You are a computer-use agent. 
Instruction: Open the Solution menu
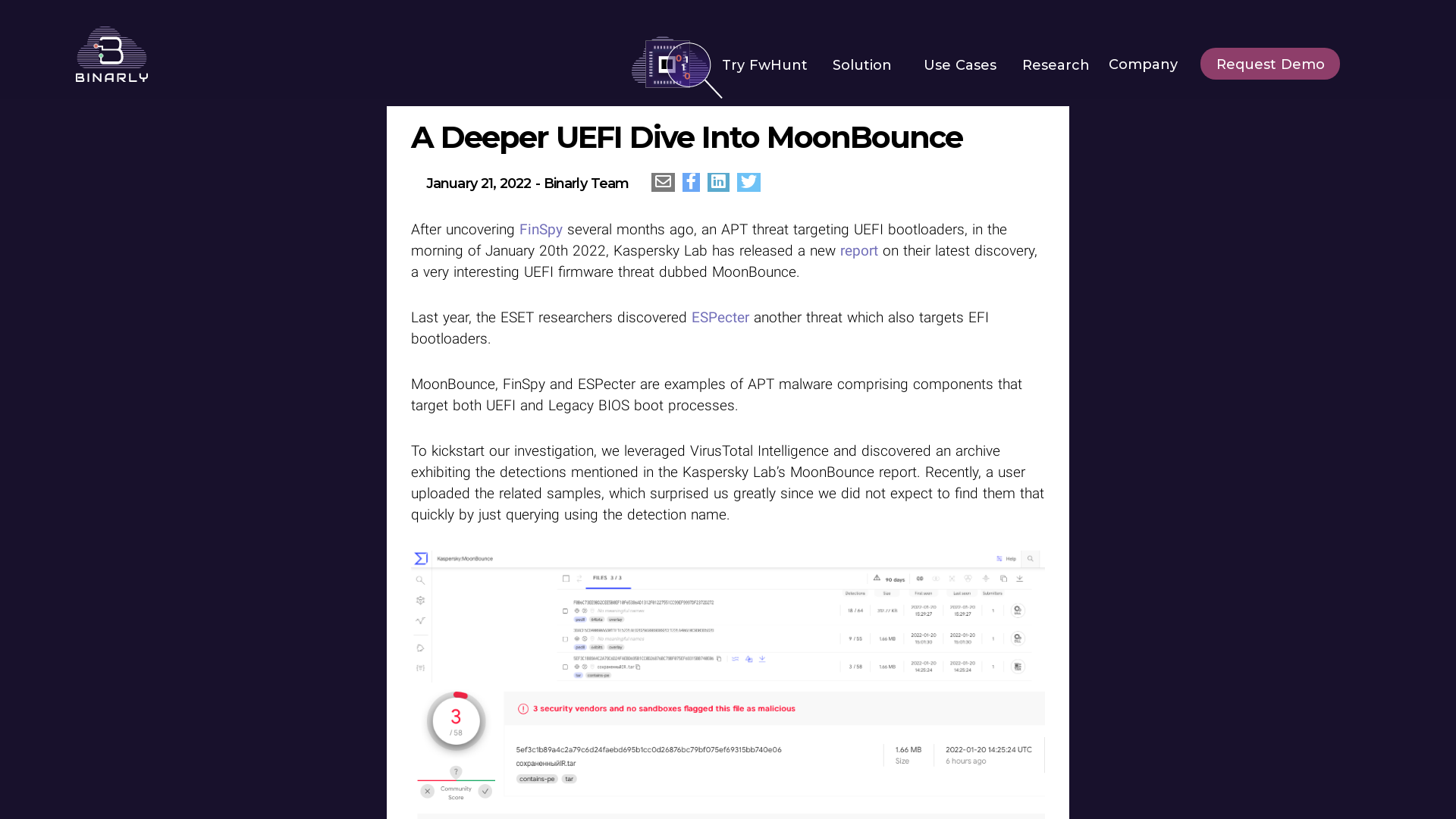[861, 65]
